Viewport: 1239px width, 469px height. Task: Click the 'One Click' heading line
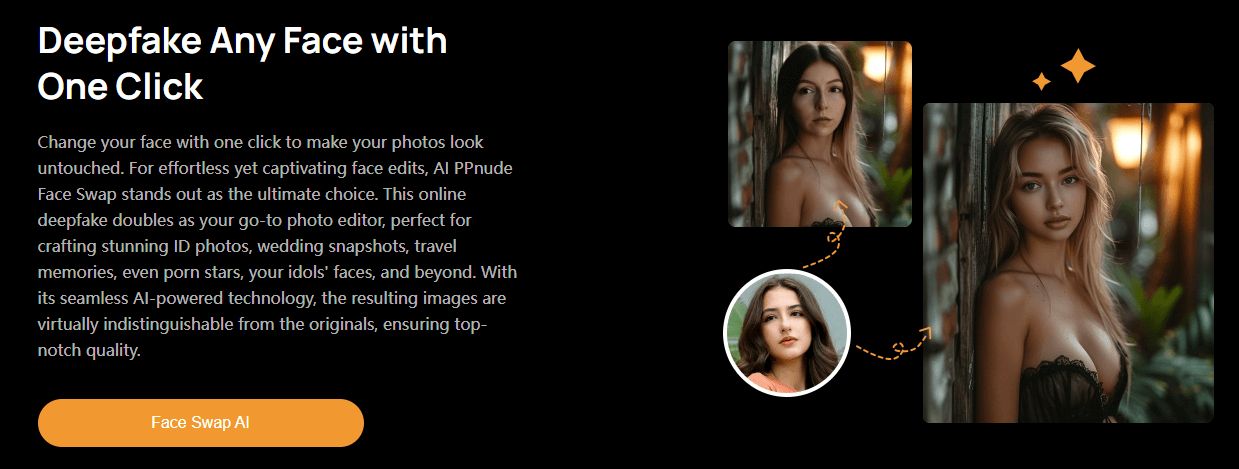120,87
